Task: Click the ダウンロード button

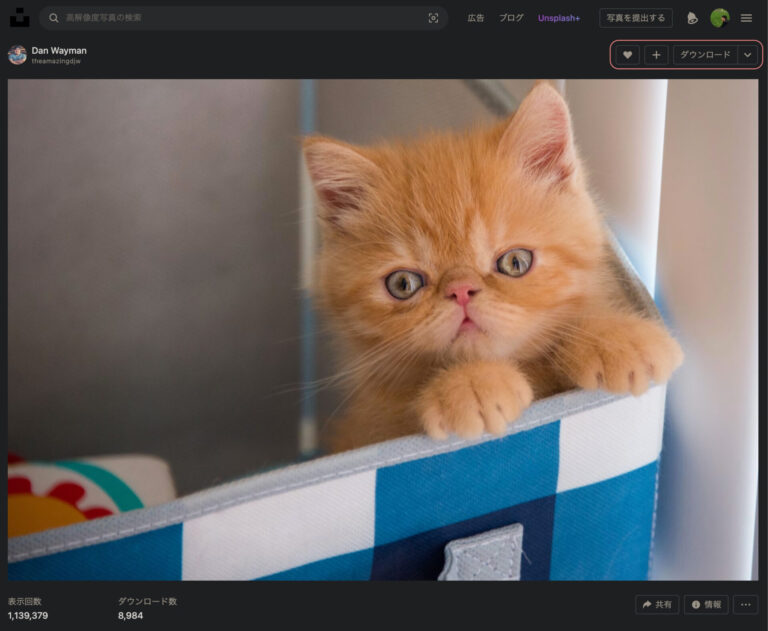Action: tap(705, 55)
